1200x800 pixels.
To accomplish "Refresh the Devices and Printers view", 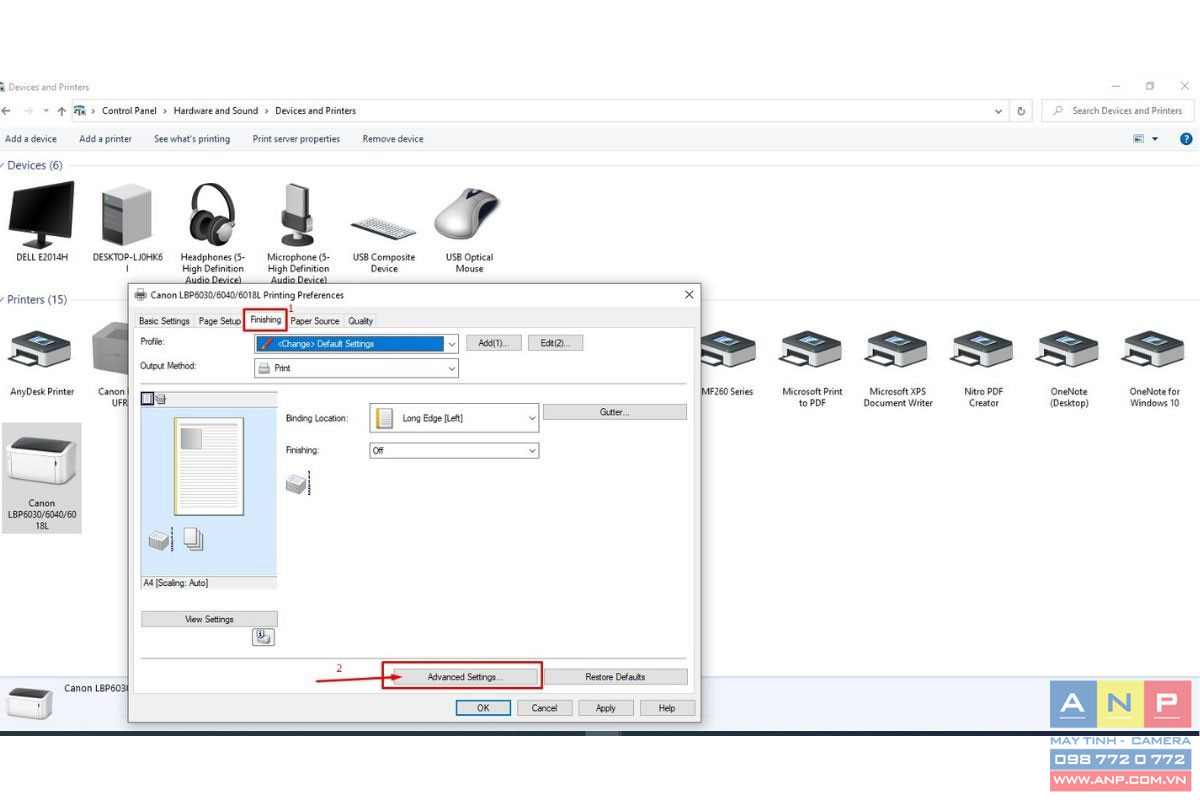I will (1021, 111).
